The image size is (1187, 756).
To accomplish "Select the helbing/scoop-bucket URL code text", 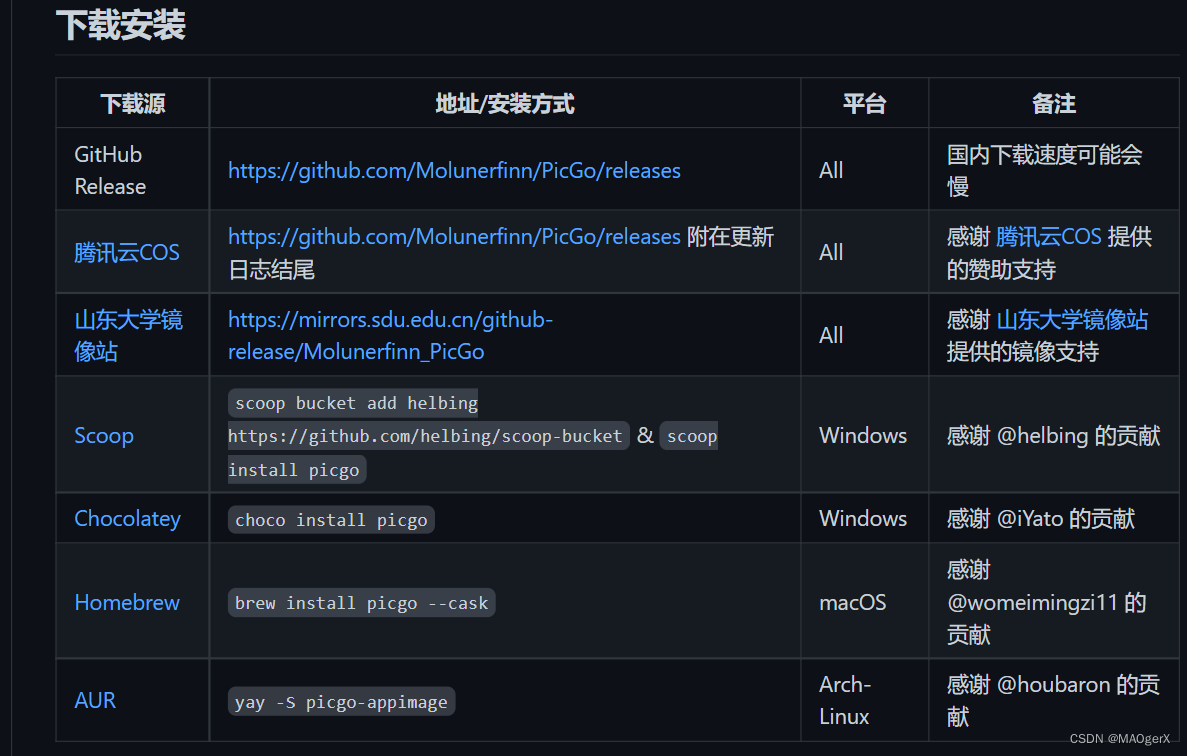I will pos(428,436).
